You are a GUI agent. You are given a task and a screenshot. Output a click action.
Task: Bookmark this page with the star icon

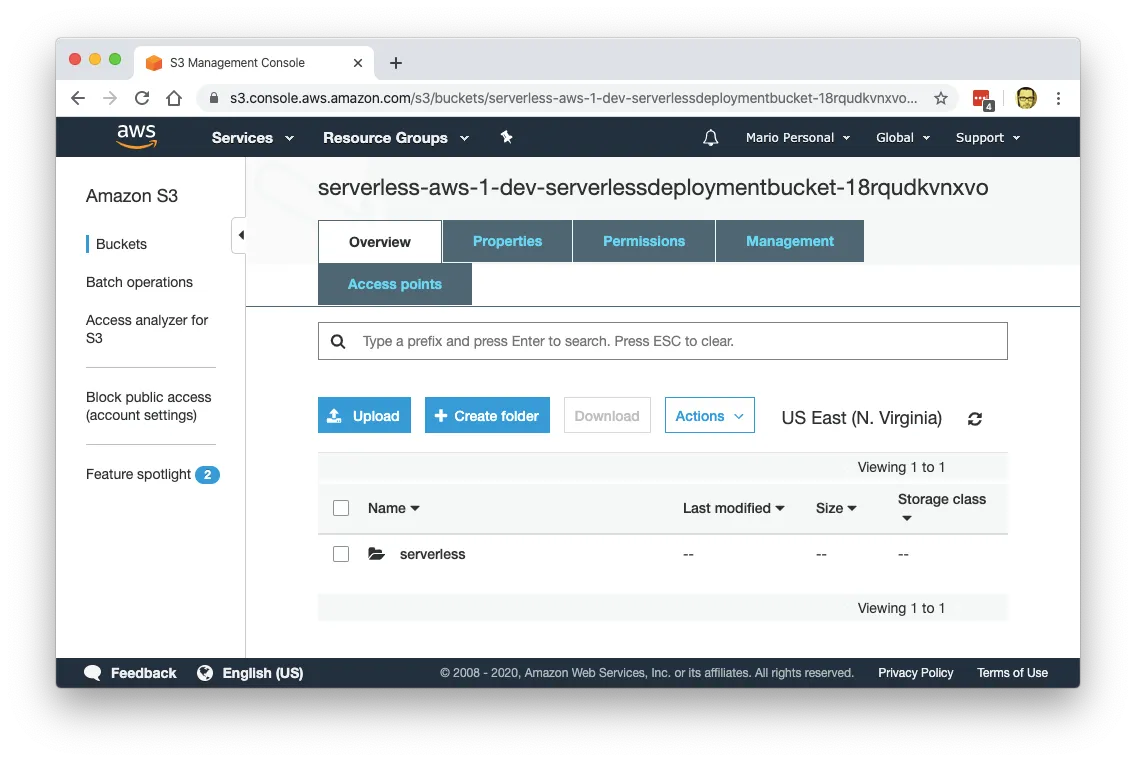(x=940, y=99)
